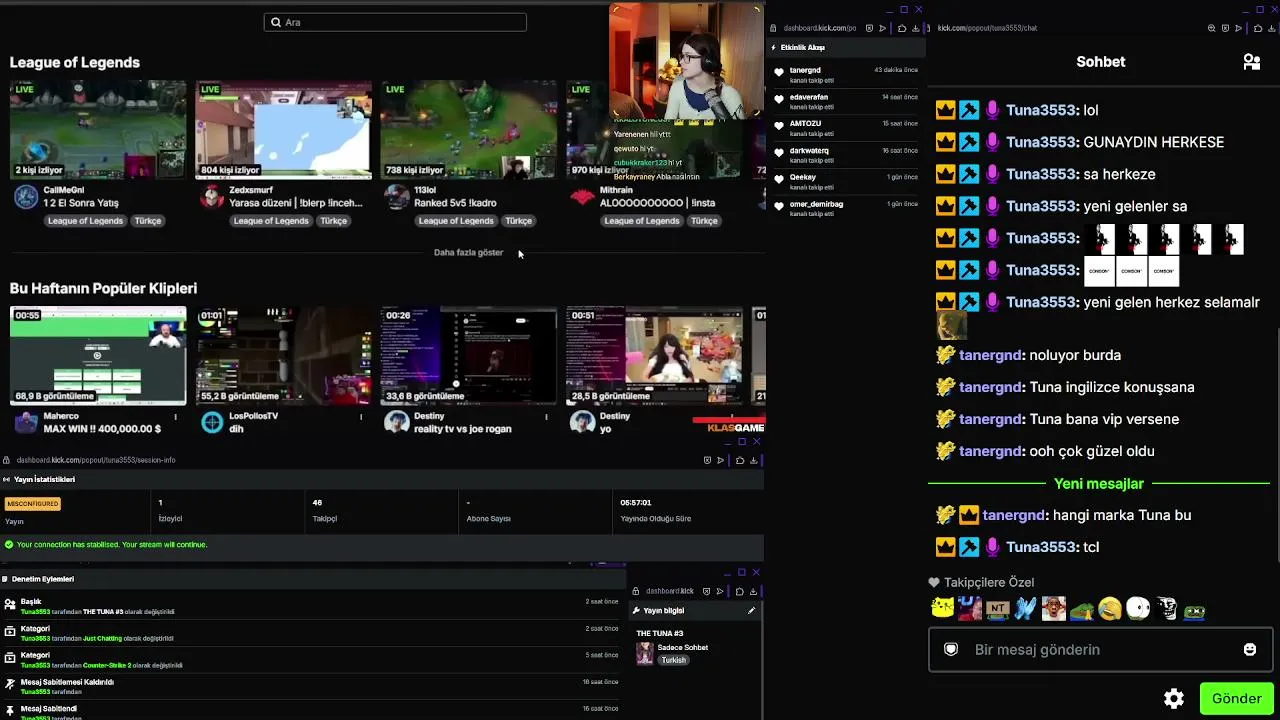Click the zoom magnifier icon in chat address bar

coord(1212,29)
